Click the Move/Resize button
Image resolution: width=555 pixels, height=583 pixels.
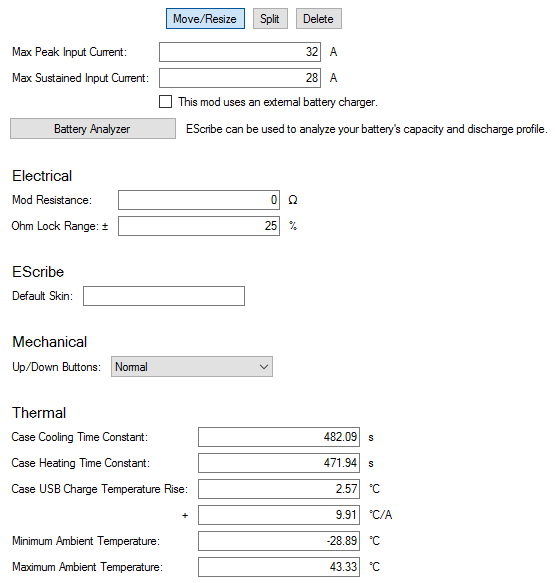(205, 19)
